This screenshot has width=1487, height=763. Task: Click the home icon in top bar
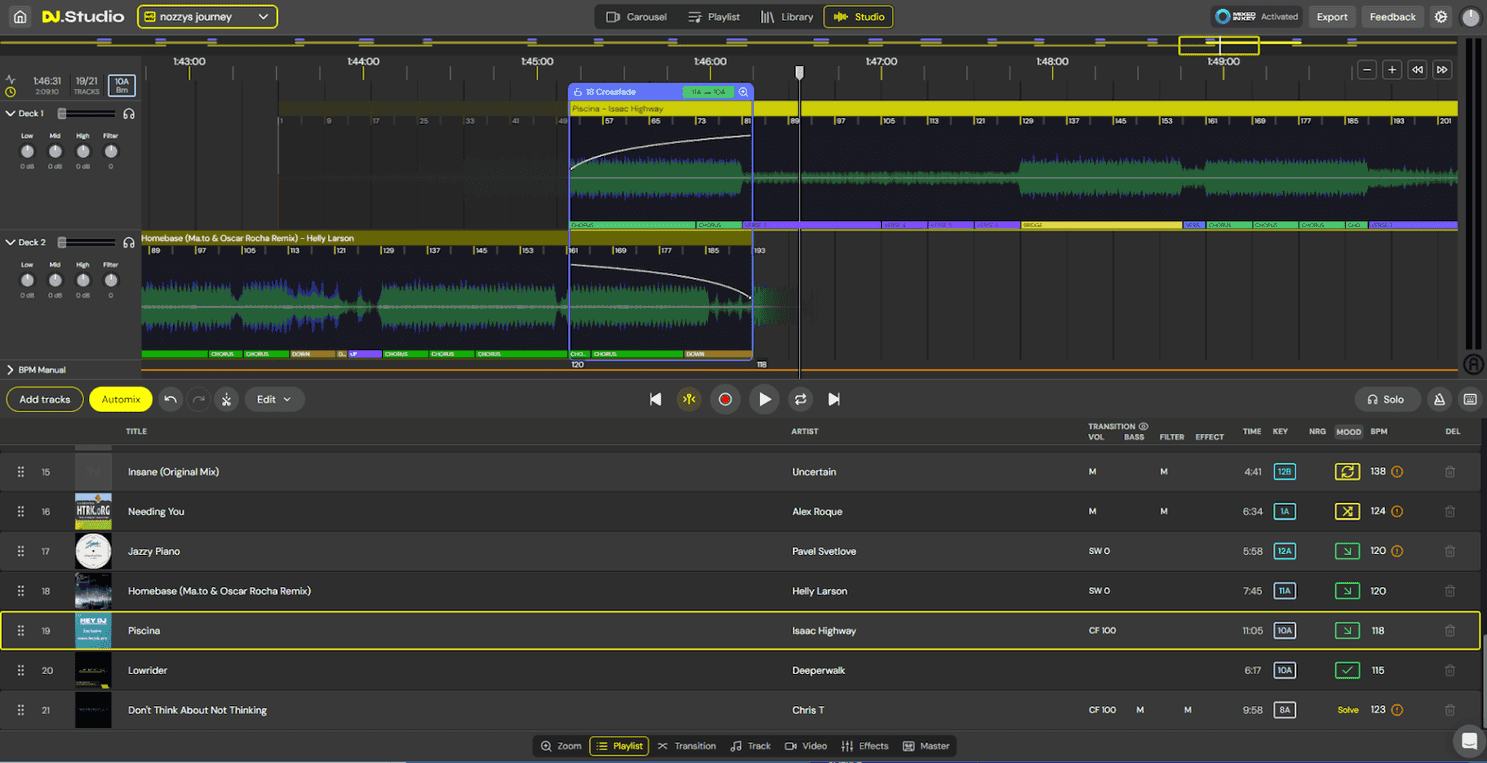pos(20,17)
